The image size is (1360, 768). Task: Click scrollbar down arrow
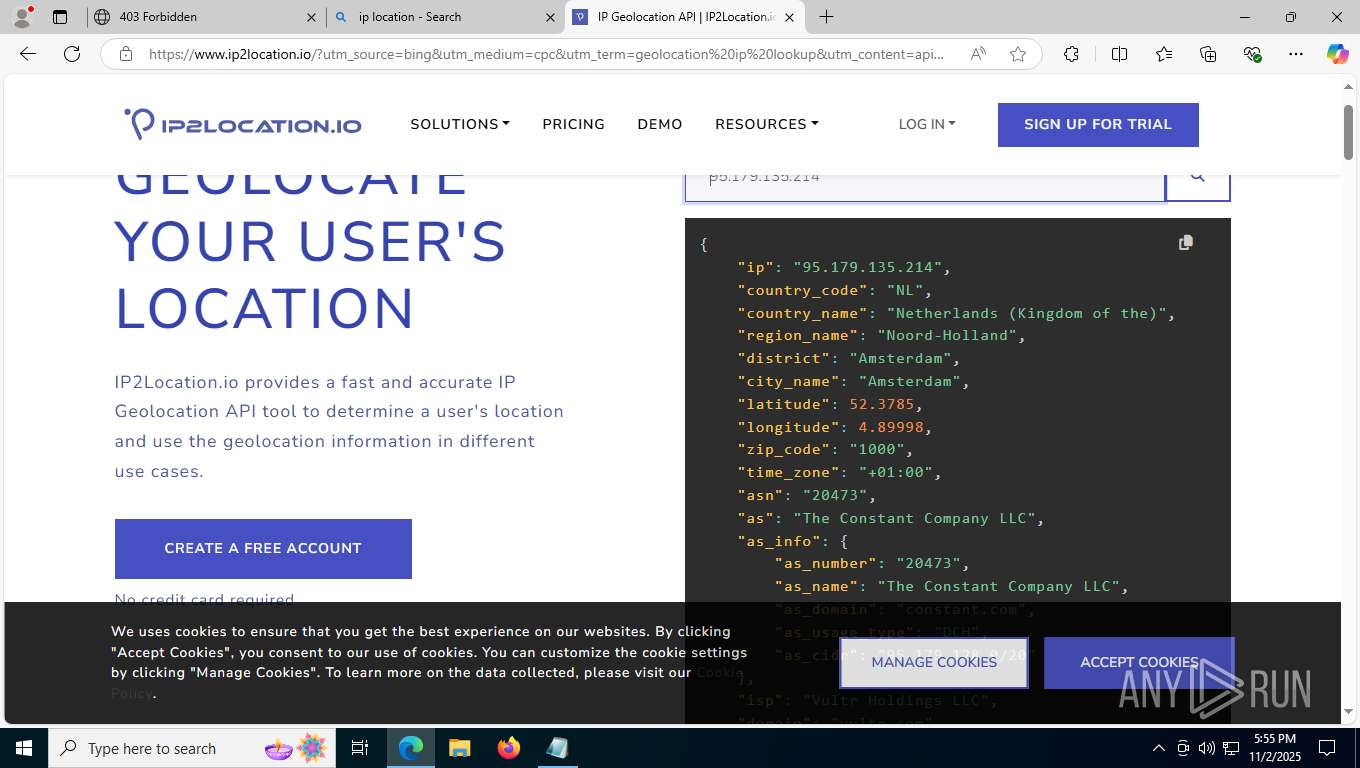pyautogui.click(x=1348, y=712)
